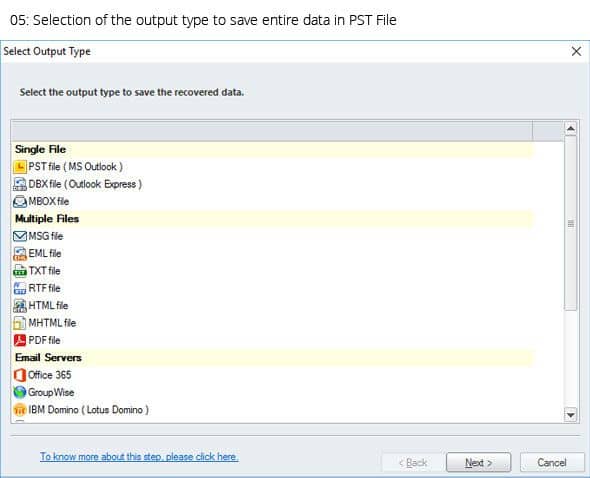Select GroupWise email server
The height and width of the screenshot is (478, 590).
[x=51, y=392]
